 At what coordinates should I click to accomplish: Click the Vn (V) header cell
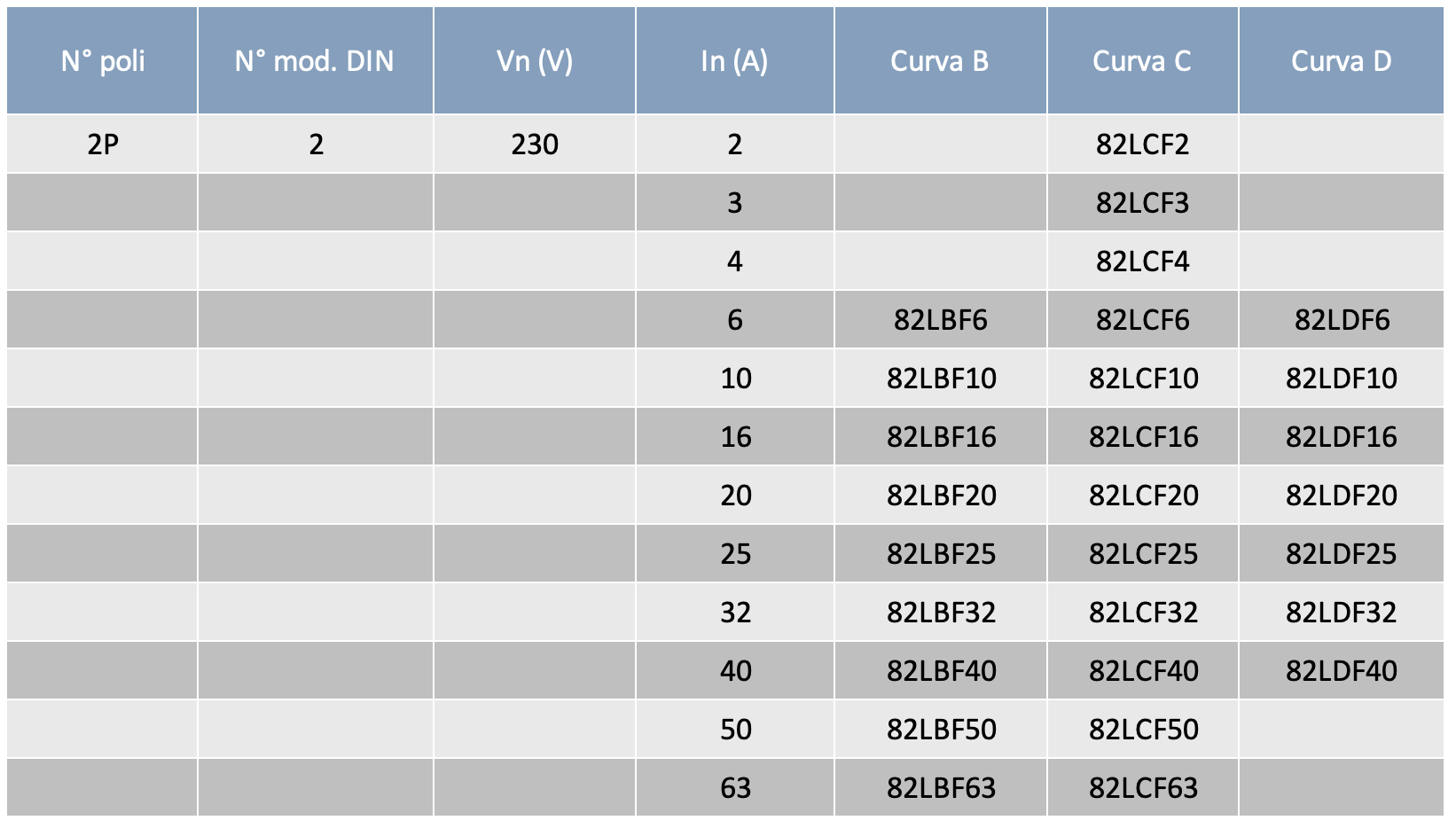535,61
